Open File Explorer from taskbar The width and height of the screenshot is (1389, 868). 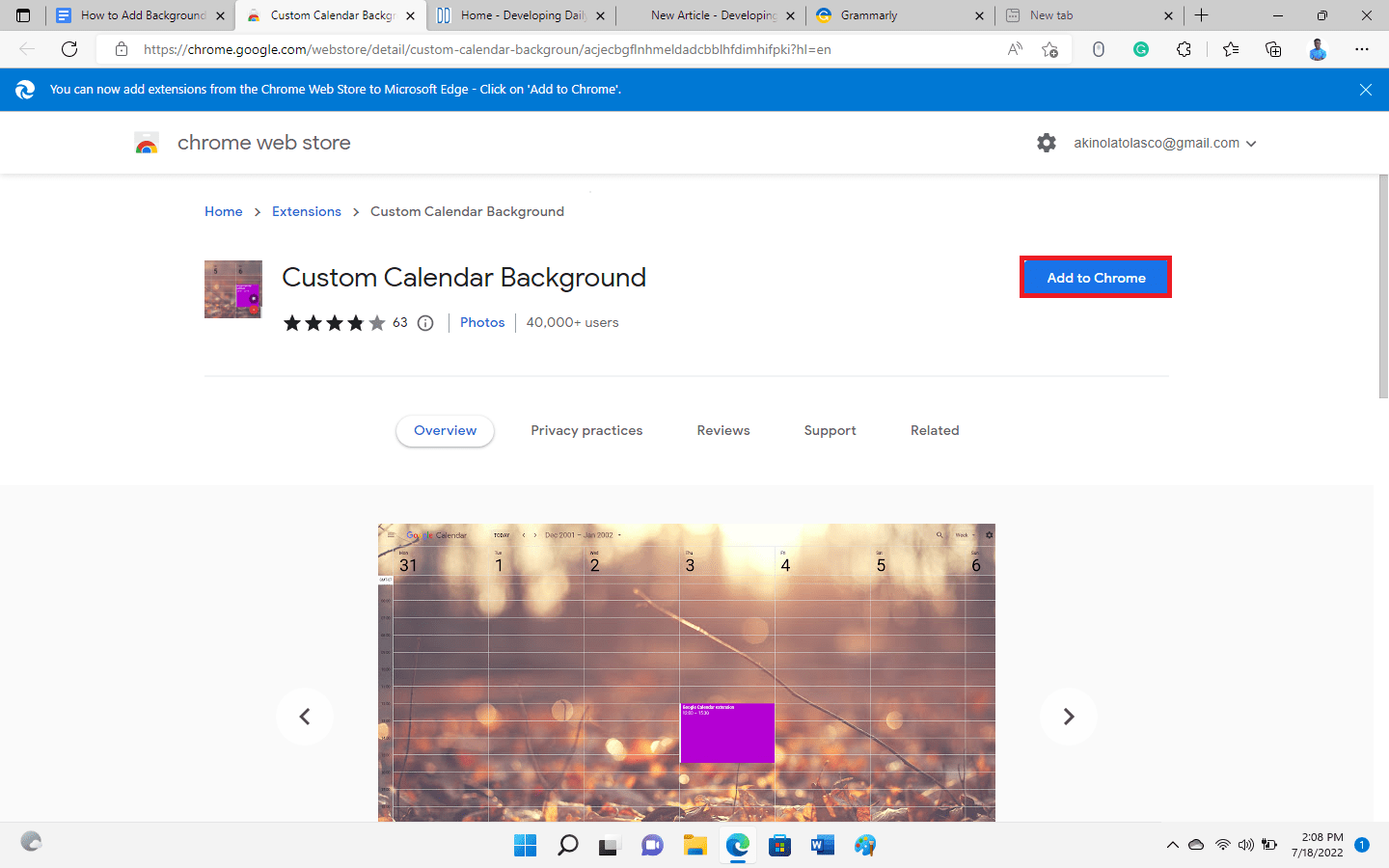[x=695, y=846]
